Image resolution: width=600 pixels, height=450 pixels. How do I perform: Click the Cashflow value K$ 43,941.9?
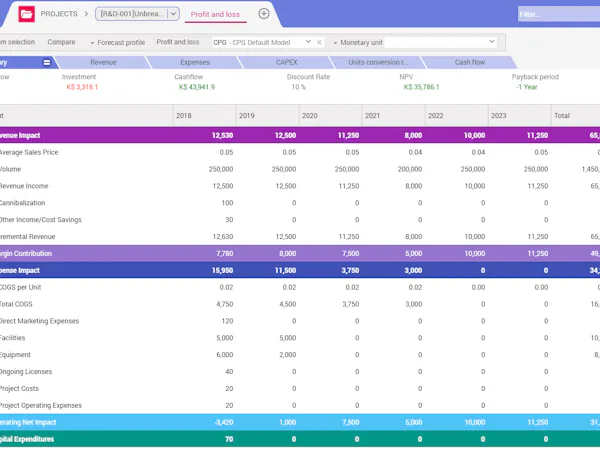click(197, 87)
